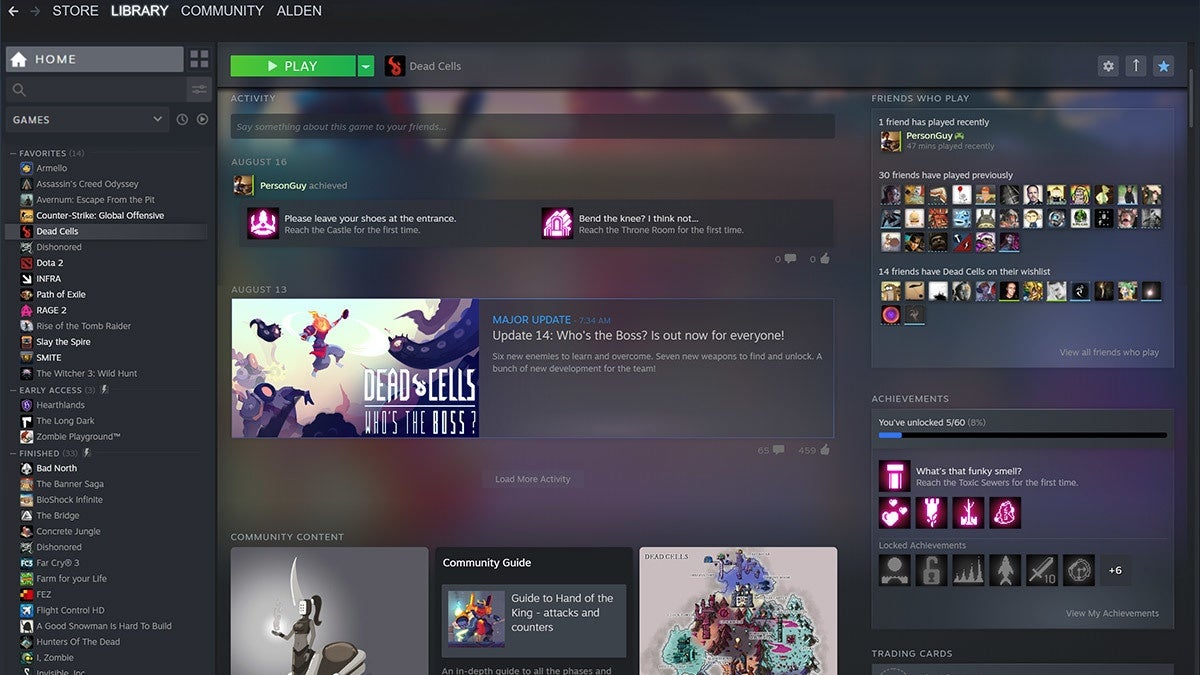Screen dimensions: 1200x675
Task: Open the library filter options icon
Action: 199,89
